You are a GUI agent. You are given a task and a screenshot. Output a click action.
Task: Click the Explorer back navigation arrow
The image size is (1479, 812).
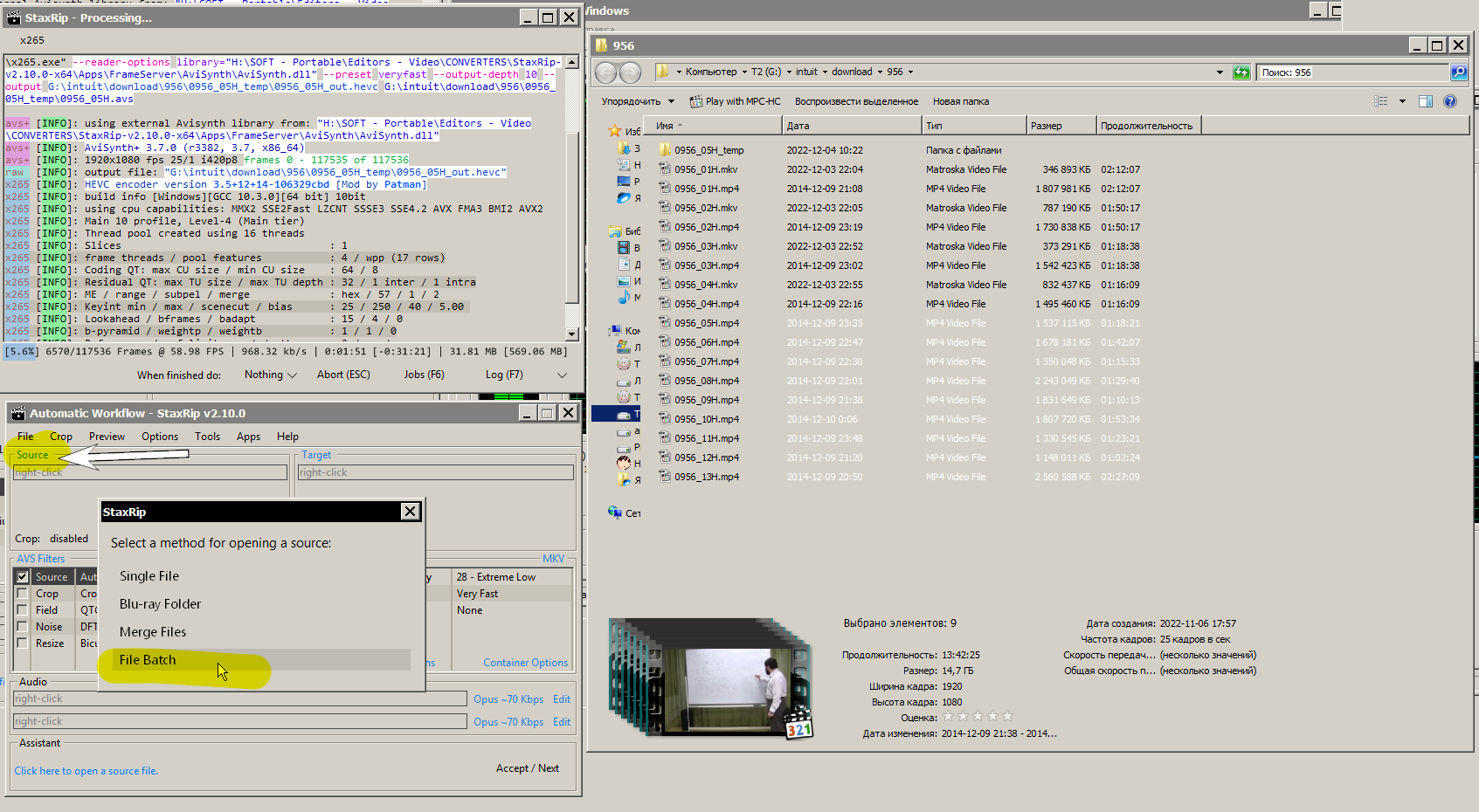tap(606, 72)
